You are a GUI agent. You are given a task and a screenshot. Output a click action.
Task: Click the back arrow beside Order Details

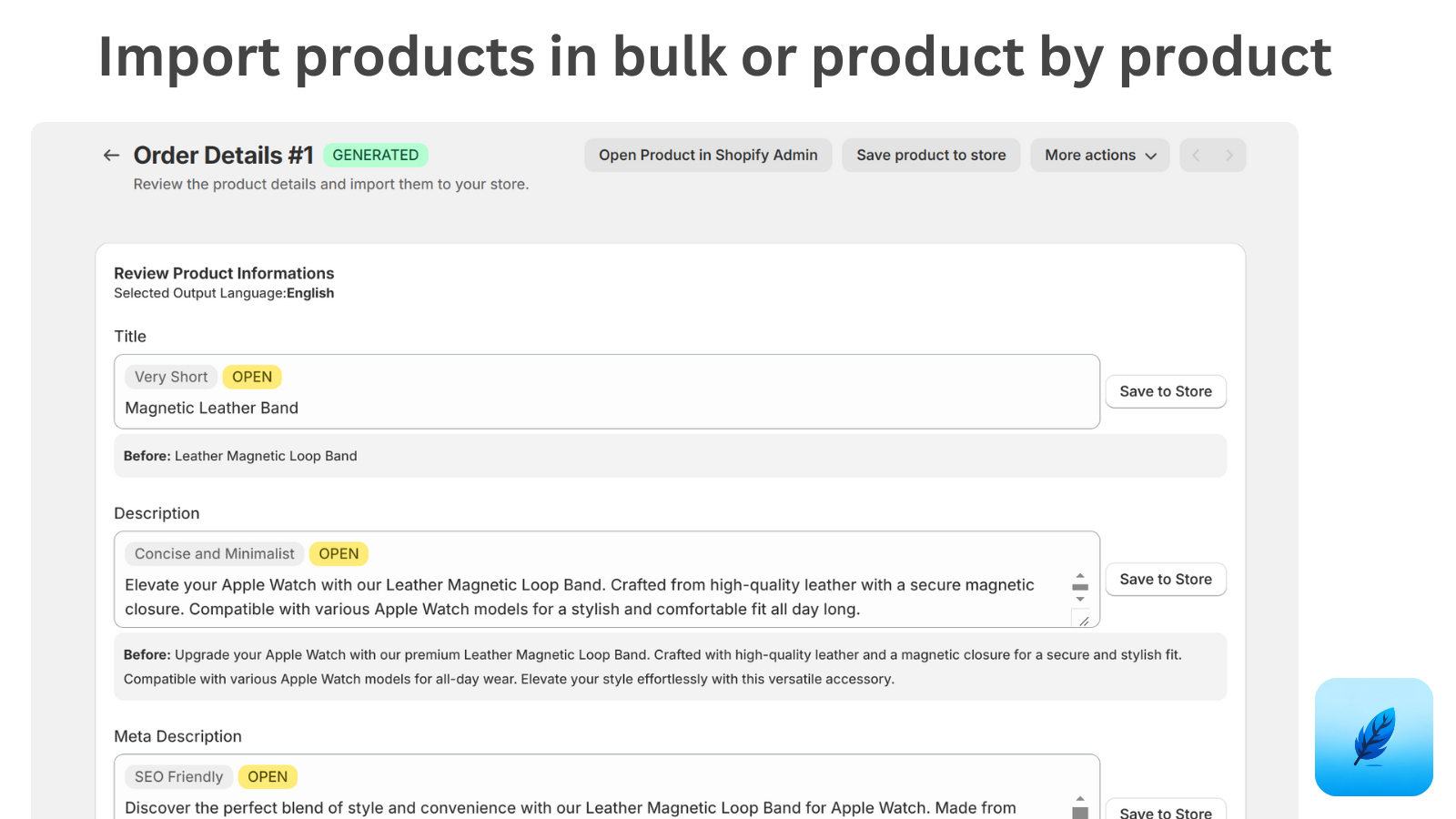pos(111,156)
